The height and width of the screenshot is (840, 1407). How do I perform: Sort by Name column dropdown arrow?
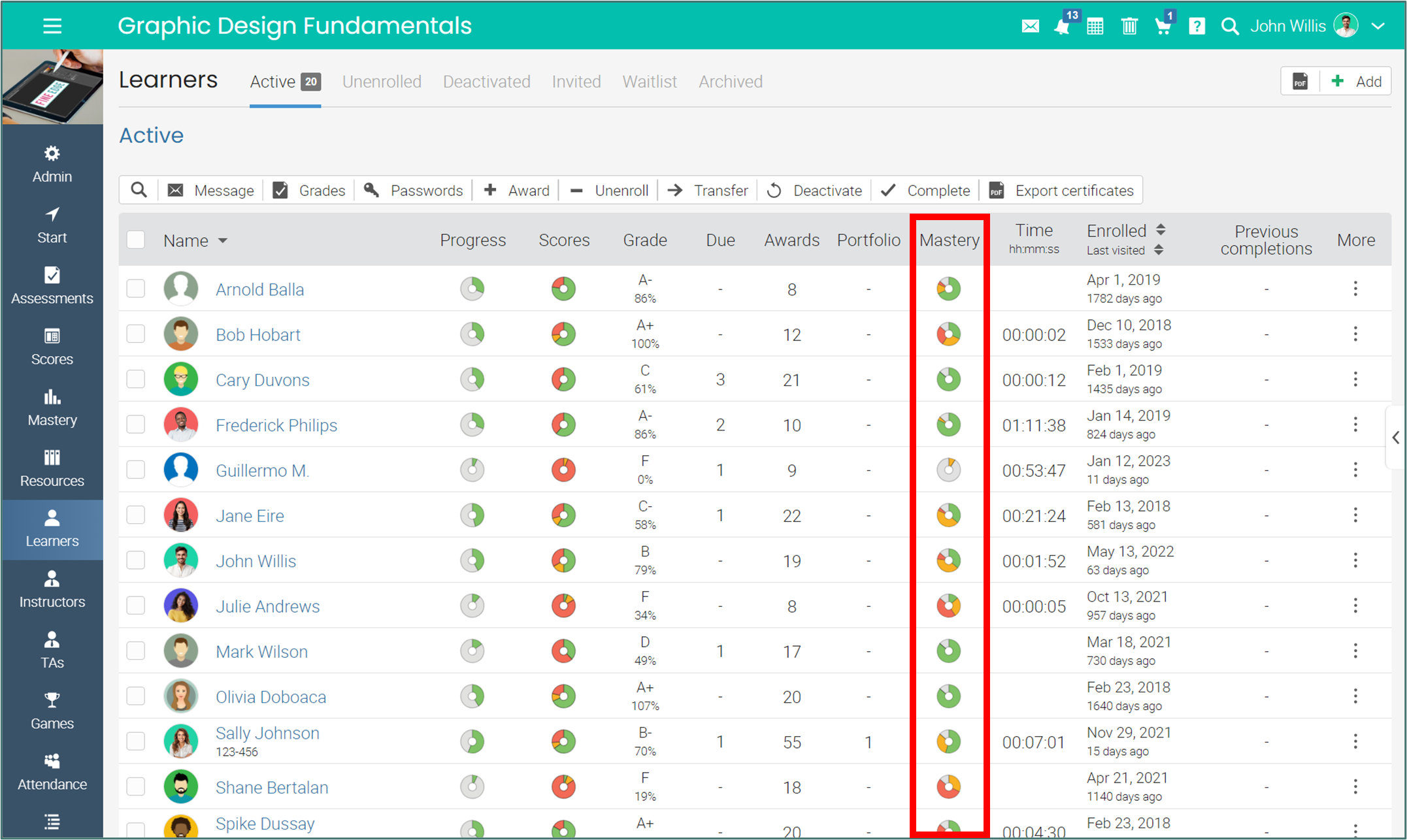pos(223,240)
